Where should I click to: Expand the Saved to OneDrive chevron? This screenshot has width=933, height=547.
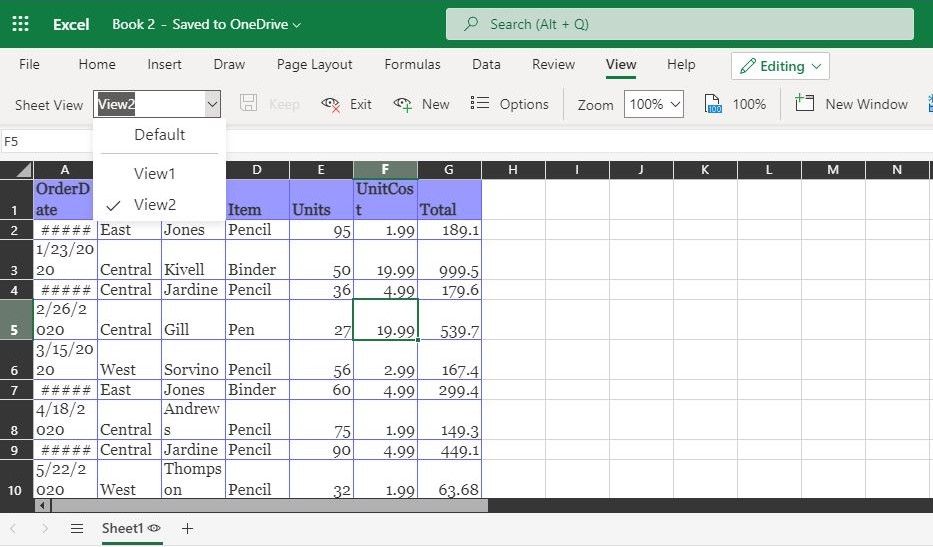[x=297, y=25]
